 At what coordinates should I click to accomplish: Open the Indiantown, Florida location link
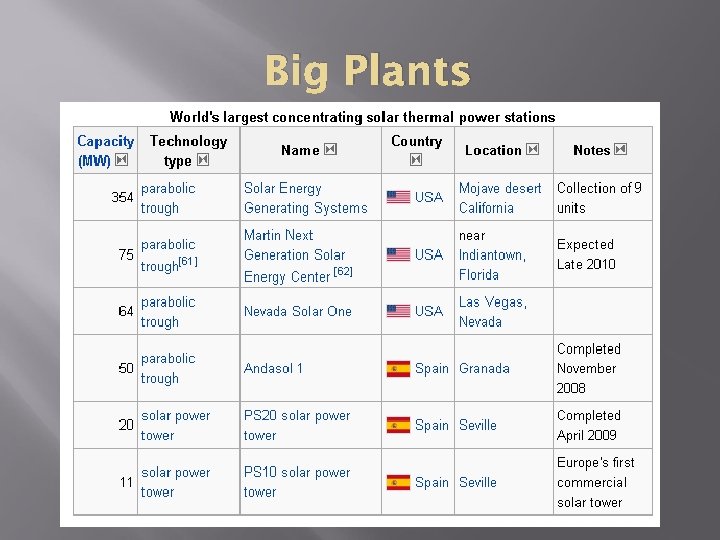[x=492, y=265]
